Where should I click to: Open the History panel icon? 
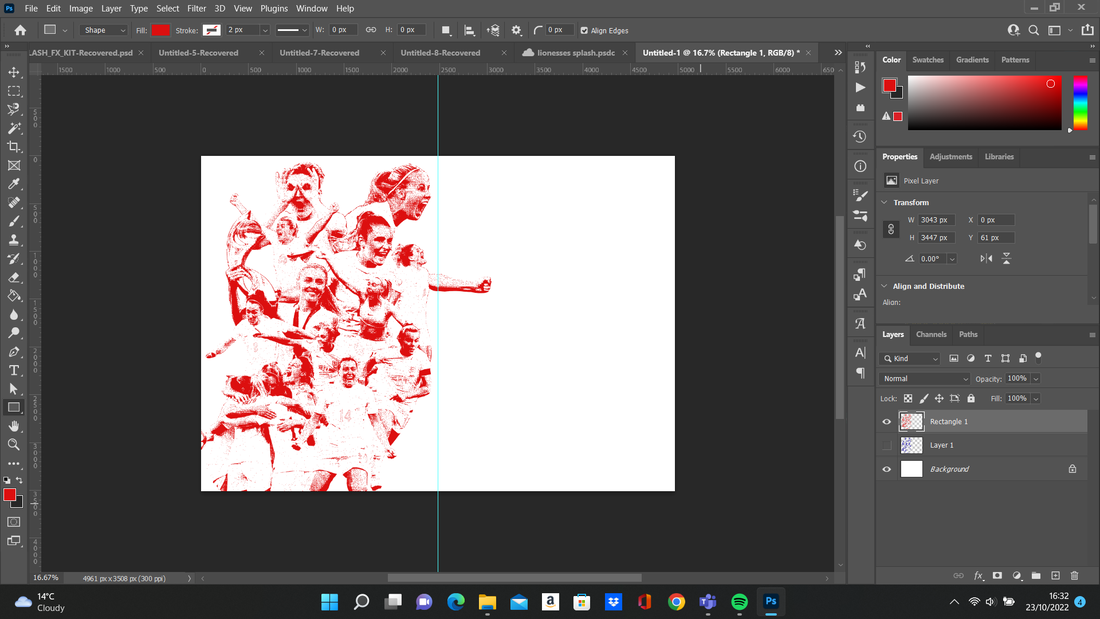pyautogui.click(x=860, y=136)
